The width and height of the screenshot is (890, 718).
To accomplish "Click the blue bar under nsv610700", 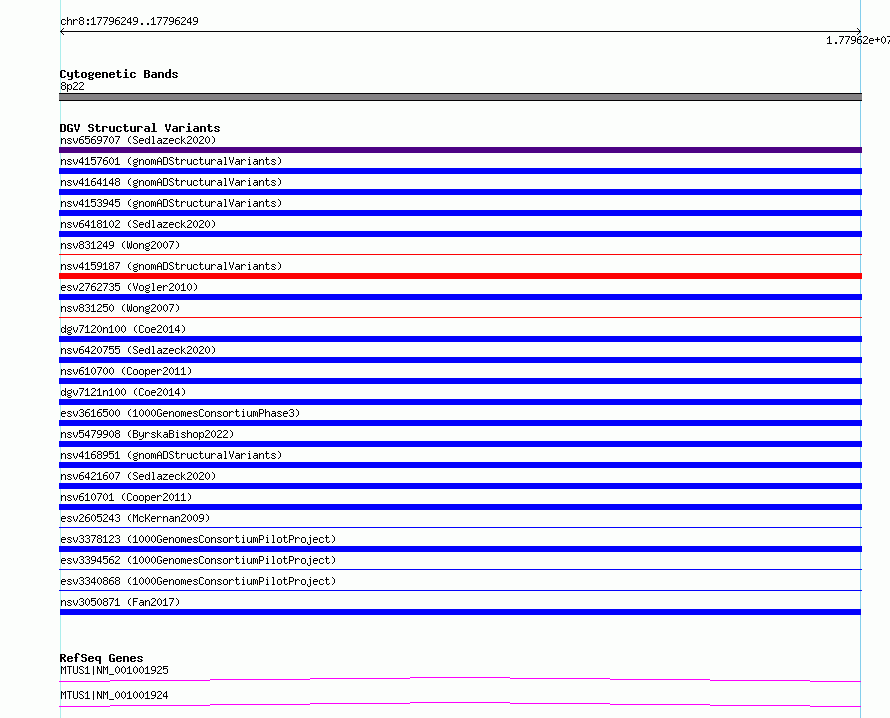I will tap(460, 381).
